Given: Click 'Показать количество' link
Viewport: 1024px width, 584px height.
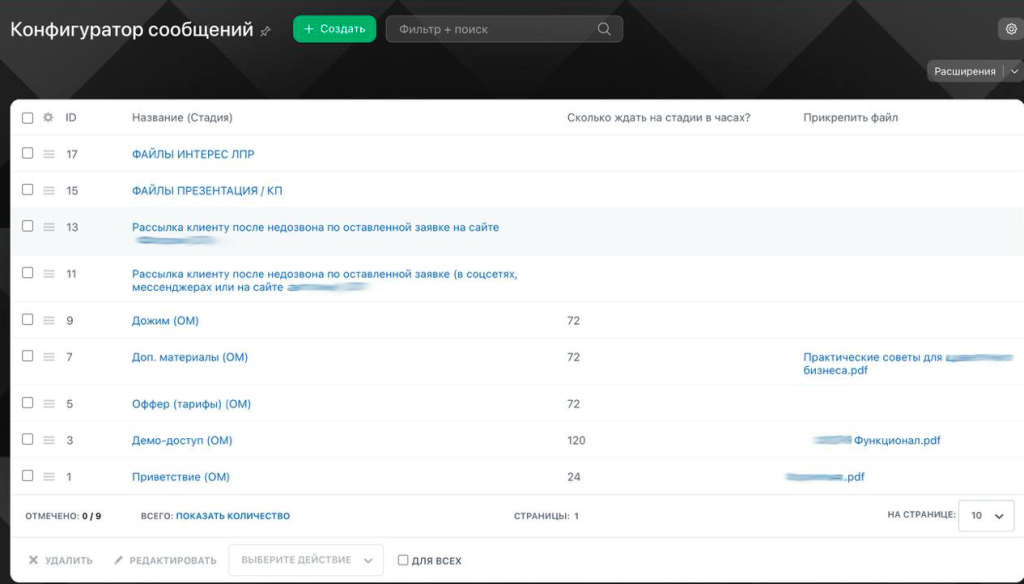Looking at the screenshot, I should (x=233, y=516).
